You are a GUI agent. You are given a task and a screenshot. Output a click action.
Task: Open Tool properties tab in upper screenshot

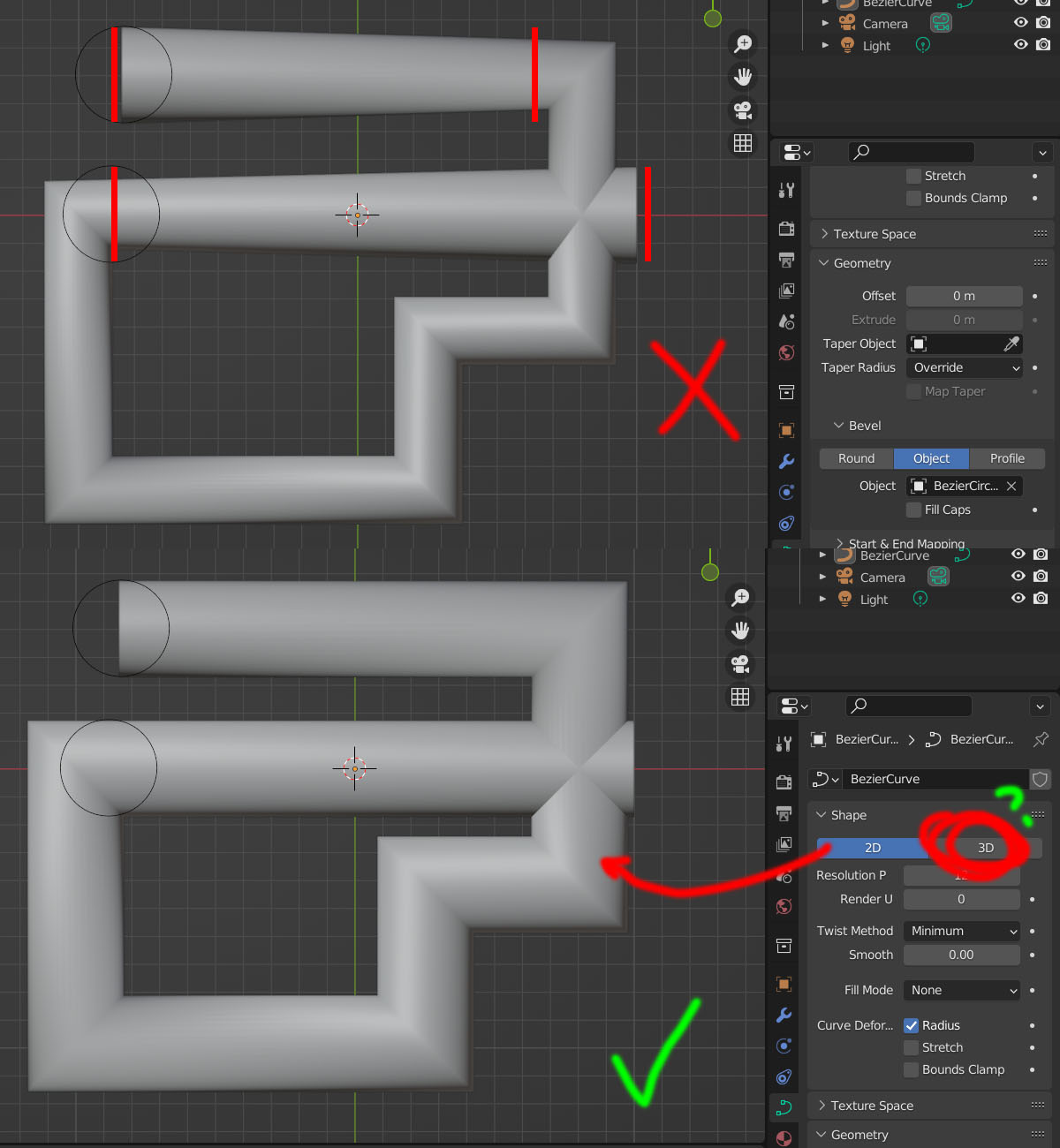pos(787,189)
